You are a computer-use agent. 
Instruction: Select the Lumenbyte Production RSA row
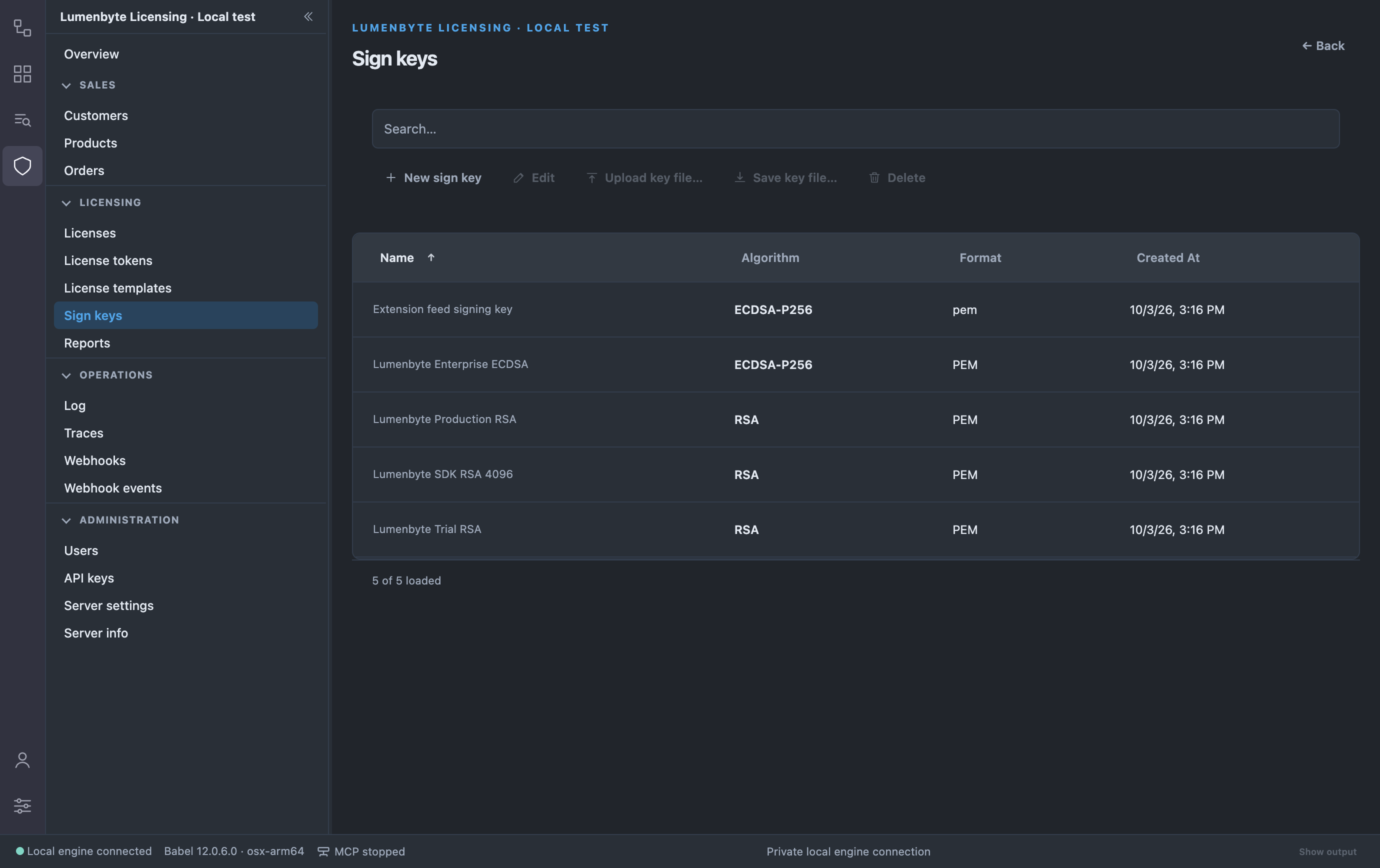point(855,419)
